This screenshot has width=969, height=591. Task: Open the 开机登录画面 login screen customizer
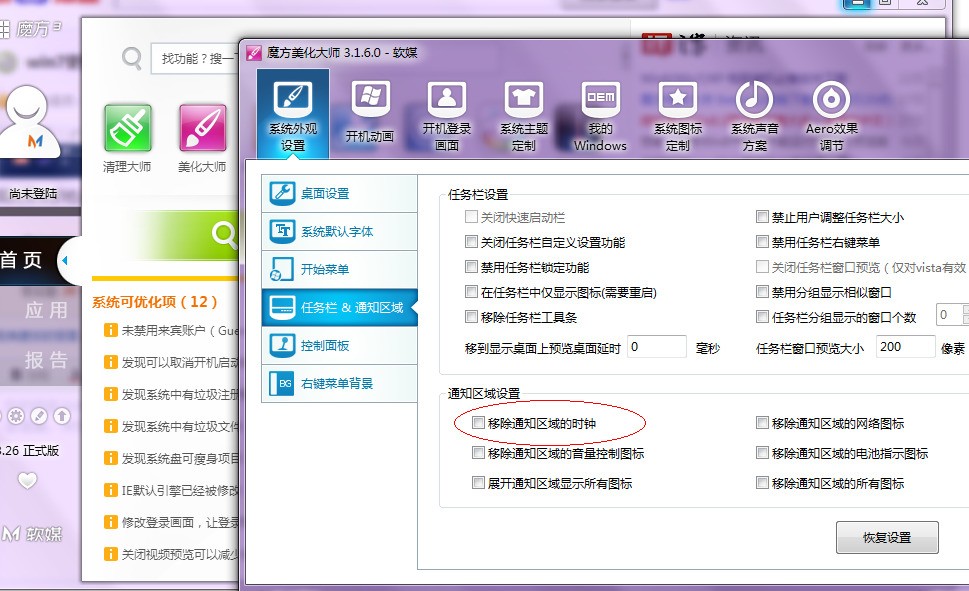click(445, 113)
